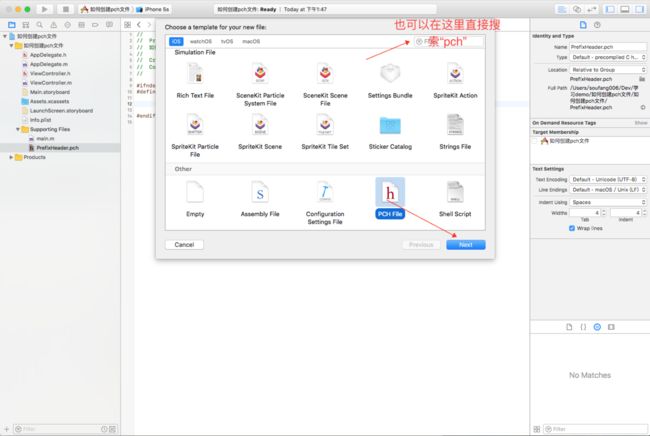
Task: Open the Line Endings dropdown
Action: (608, 190)
